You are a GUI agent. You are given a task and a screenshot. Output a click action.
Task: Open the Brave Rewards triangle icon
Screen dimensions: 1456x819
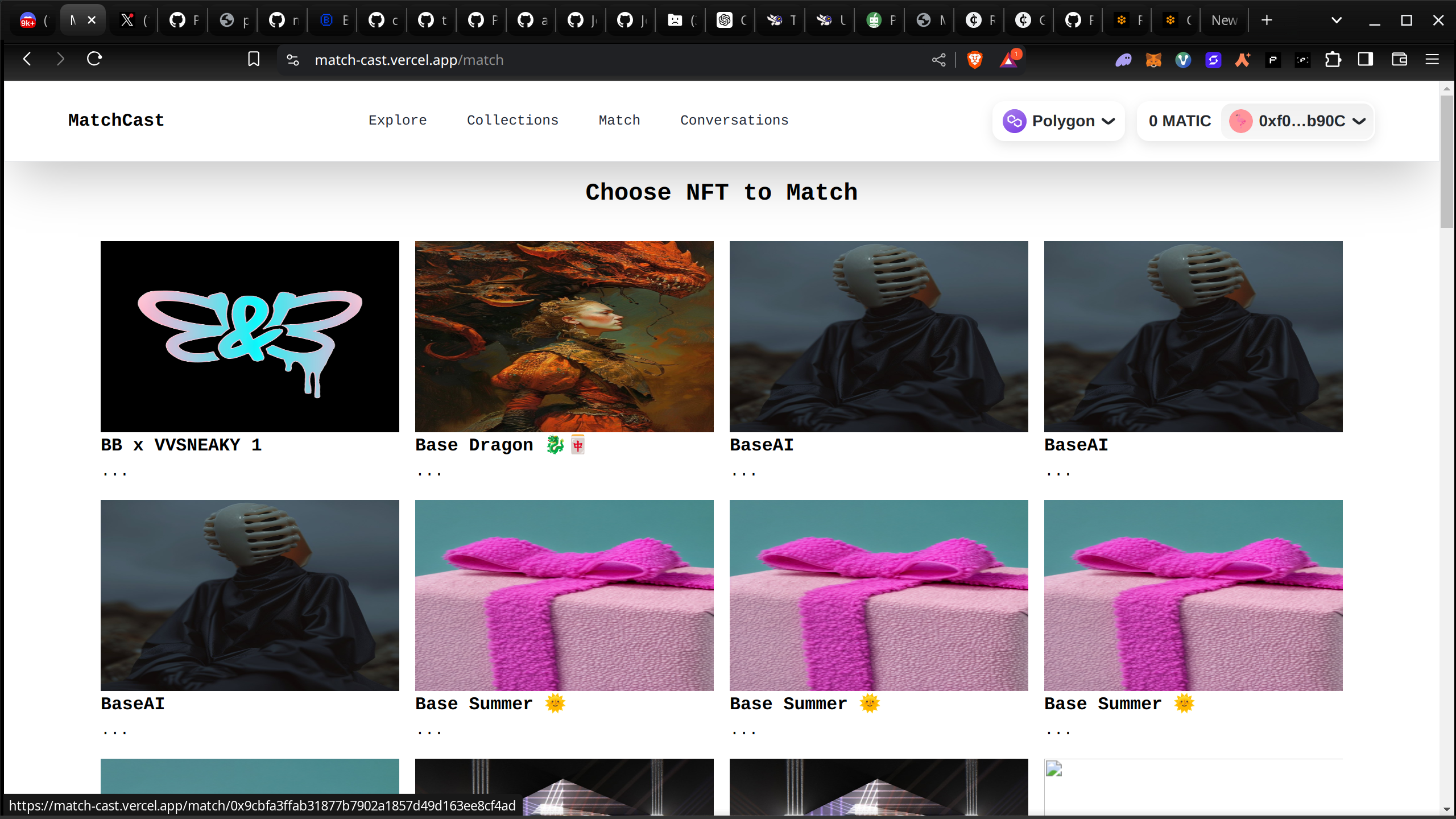(1008, 60)
